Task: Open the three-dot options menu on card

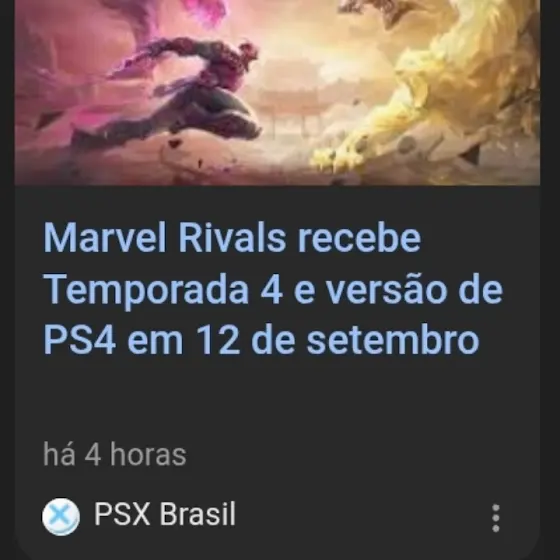Action: point(496,518)
